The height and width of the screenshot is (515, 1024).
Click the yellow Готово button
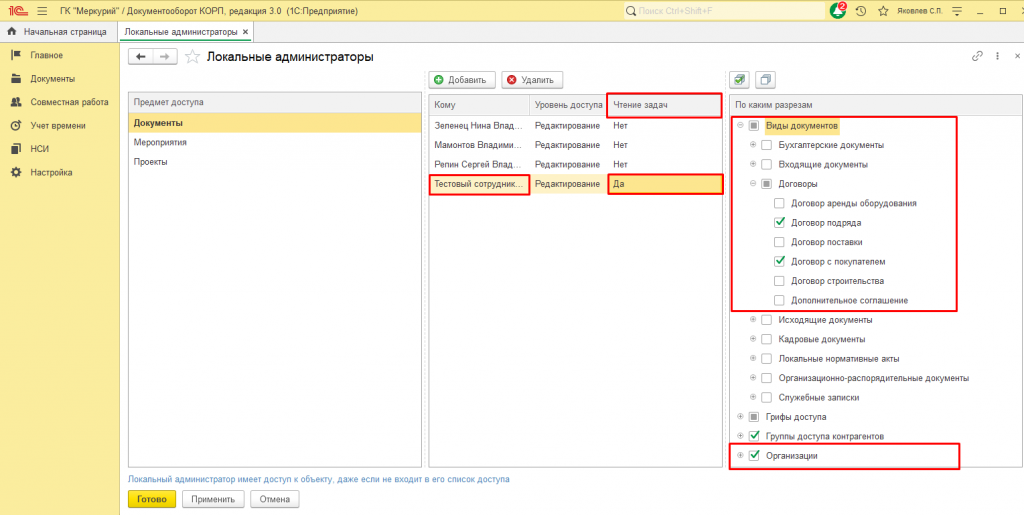pyautogui.click(x=152, y=499)
